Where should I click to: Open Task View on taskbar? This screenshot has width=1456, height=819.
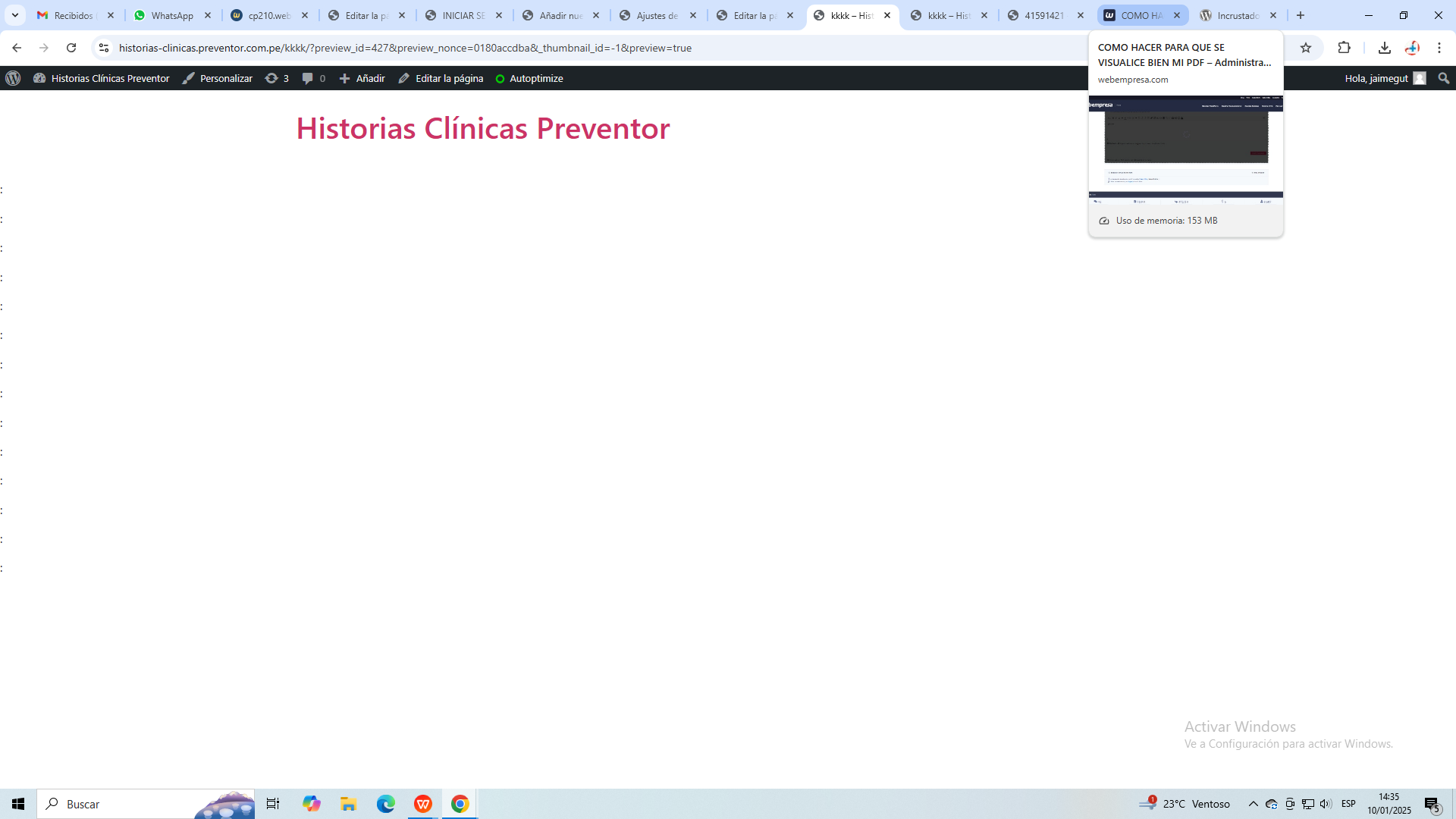coord(273,804)
